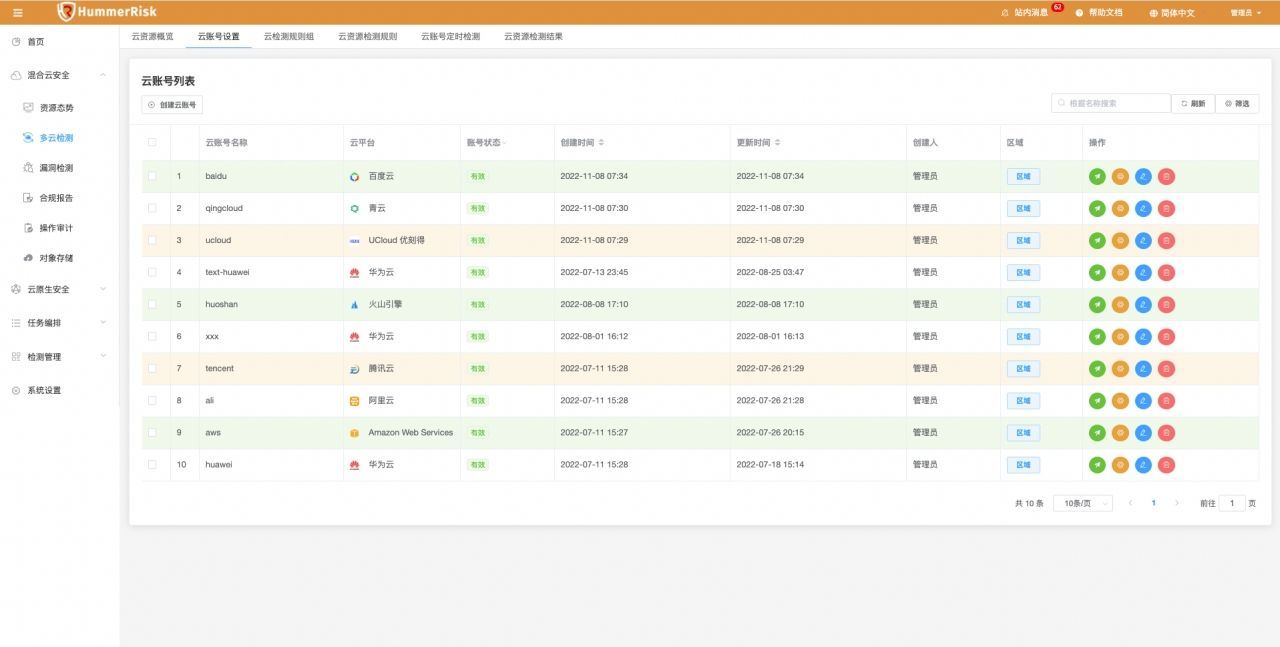Open the 10条/页 page size dropdown
The height and width of the screenshot is (647, 1280).
point(1083,503)
